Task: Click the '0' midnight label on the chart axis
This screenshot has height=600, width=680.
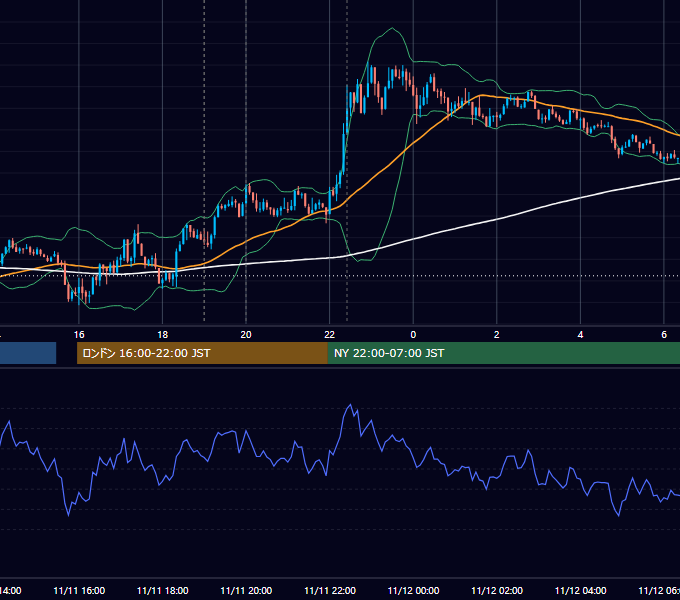Action: pyautogui.click(x=413, y=335)
